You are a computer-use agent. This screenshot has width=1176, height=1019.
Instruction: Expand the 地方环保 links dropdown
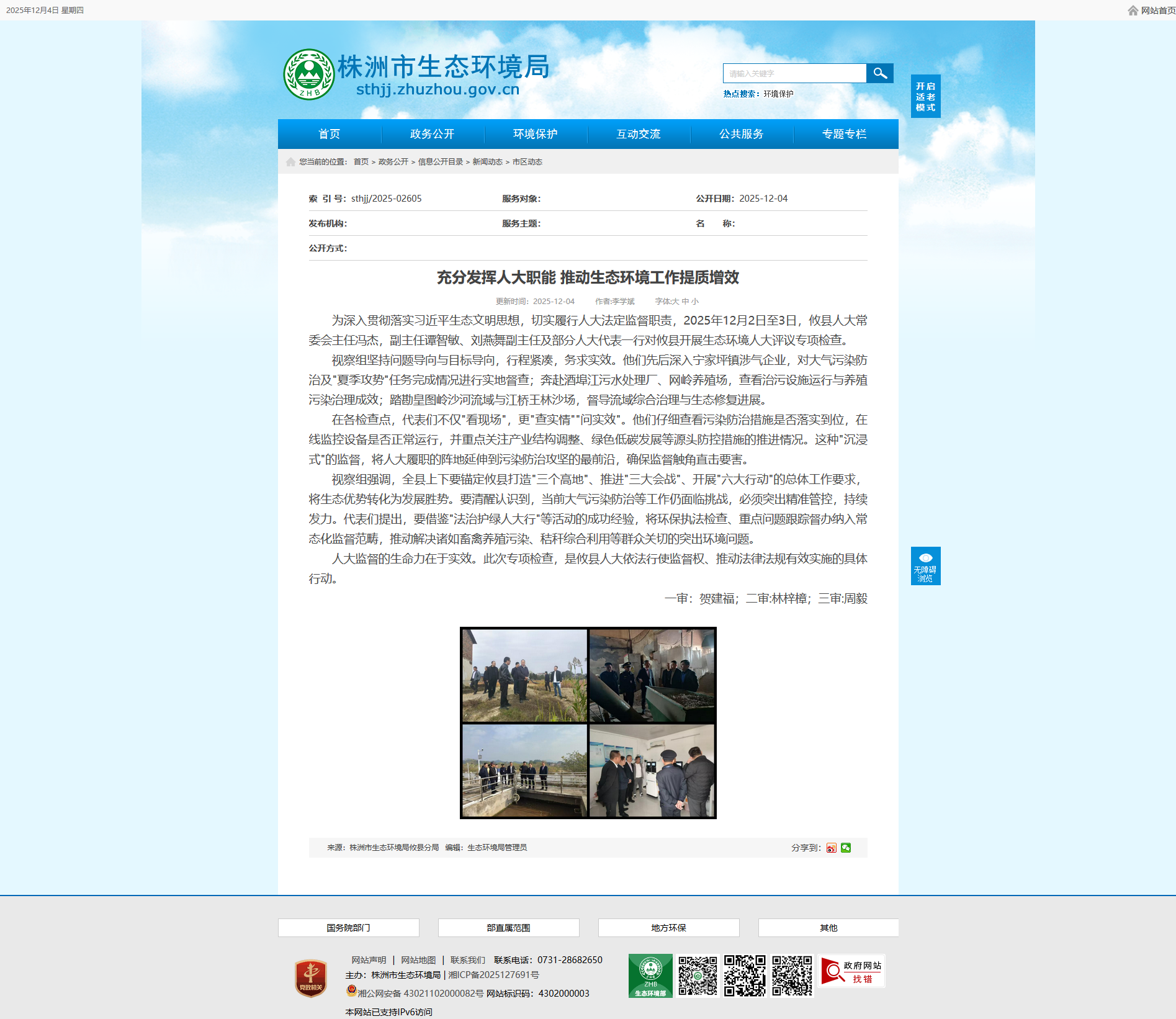668,928
